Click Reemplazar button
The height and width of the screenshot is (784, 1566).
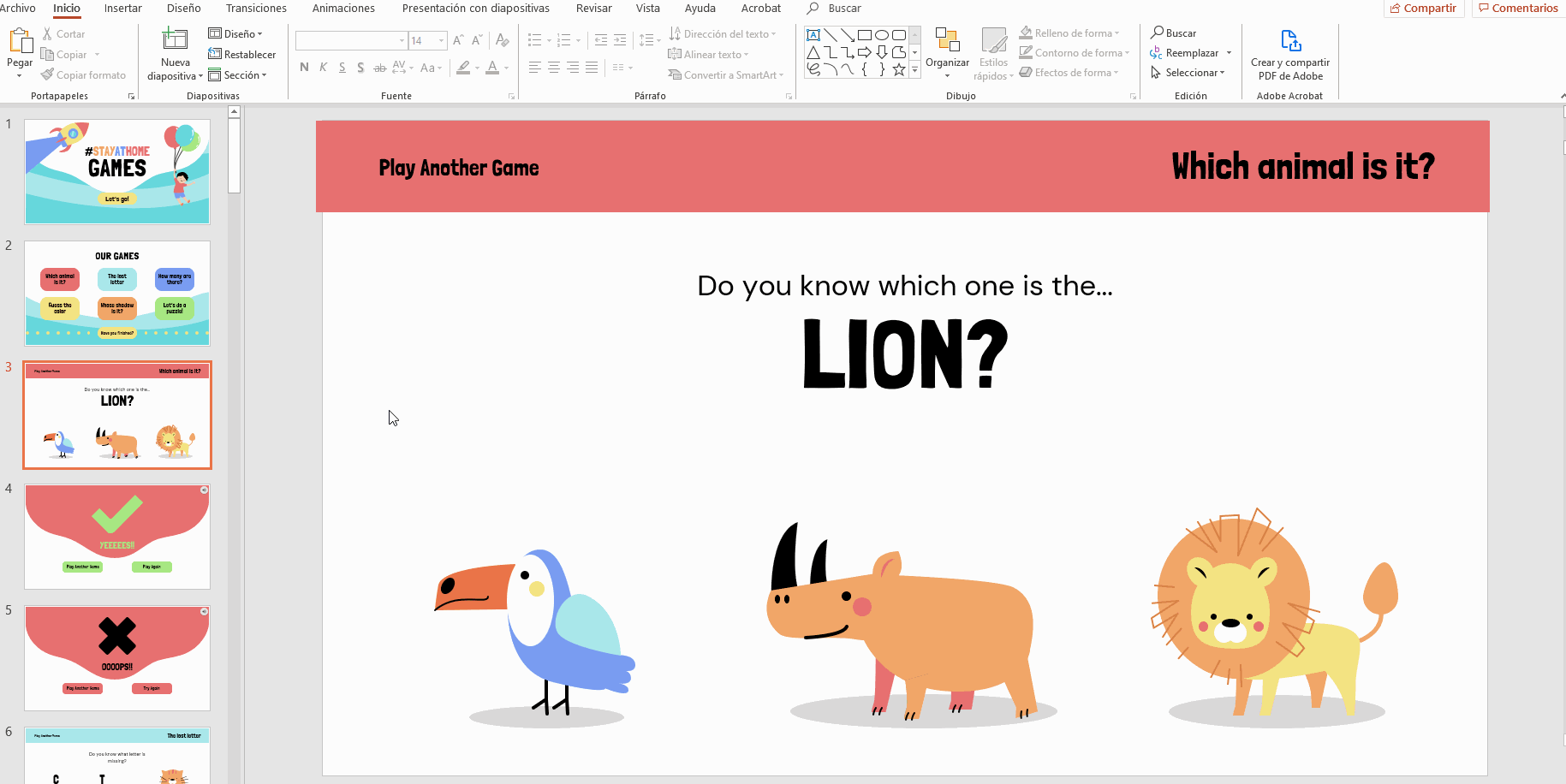pos(1191,53)
